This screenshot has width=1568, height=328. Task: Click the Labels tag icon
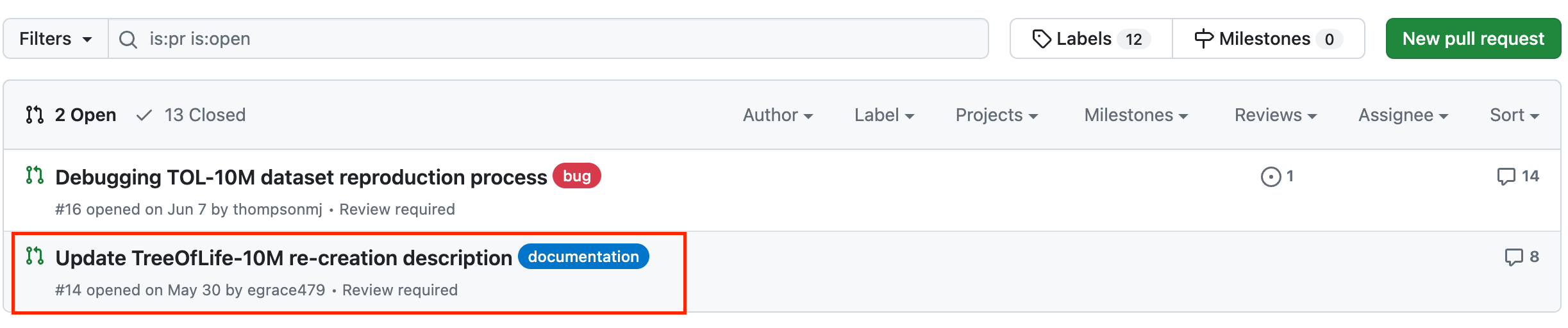[1042, 39]
